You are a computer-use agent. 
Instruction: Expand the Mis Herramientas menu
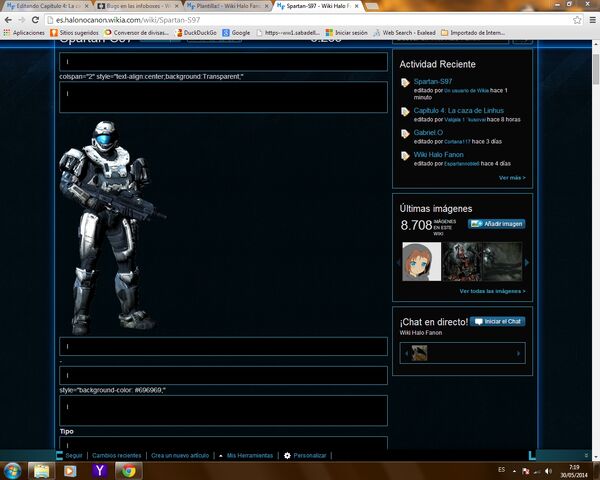(x=246, y=456)
